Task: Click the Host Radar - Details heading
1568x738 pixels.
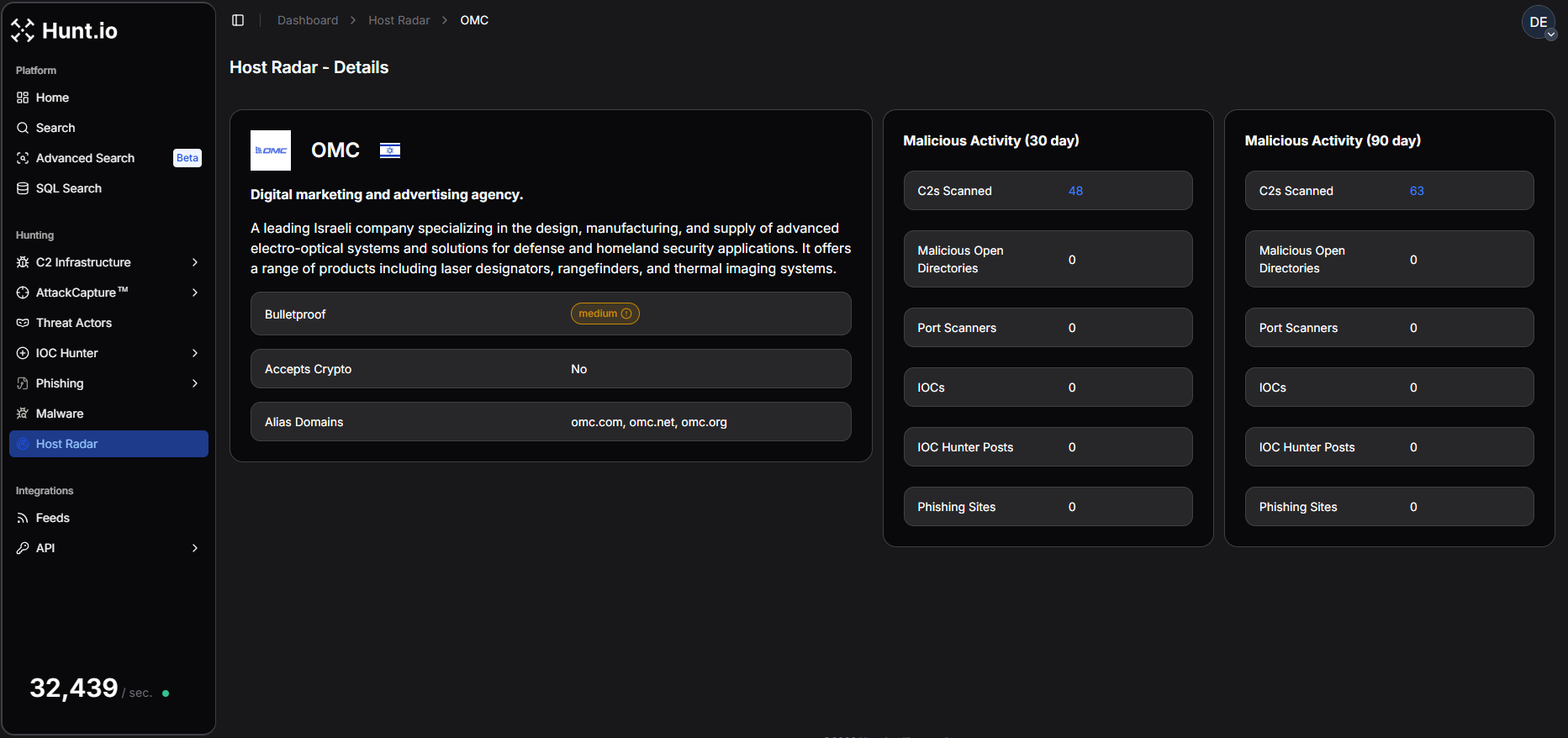Action: tap(309, 67)
